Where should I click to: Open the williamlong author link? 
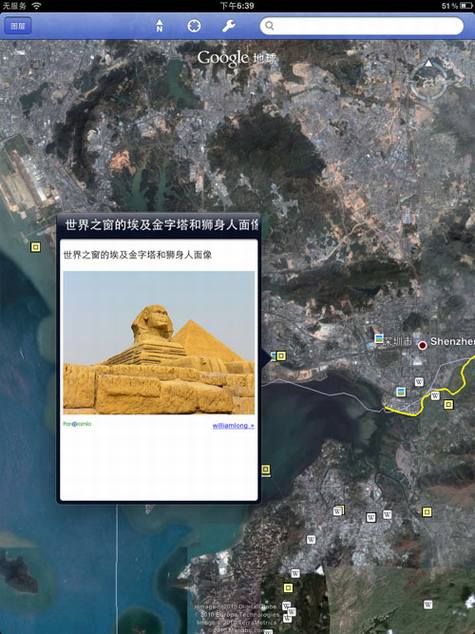pyautogui.click(x=233, y=426)
